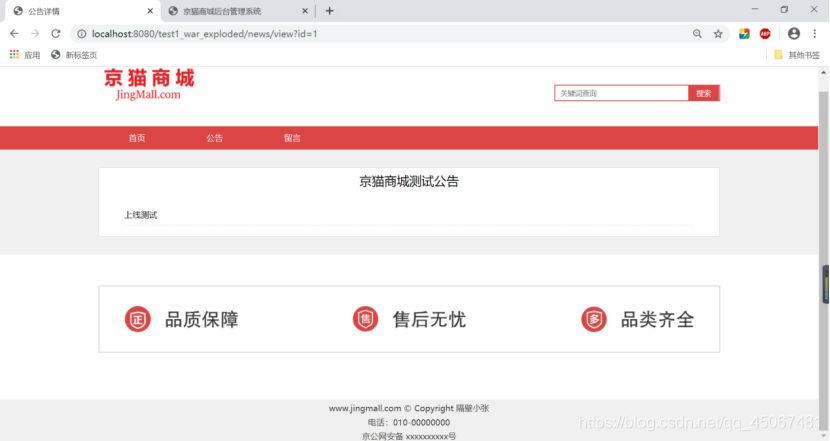Open 首页 in the red navigation bar
The height and width of the screenshot is (441, 830).
[x=137, y=138]
